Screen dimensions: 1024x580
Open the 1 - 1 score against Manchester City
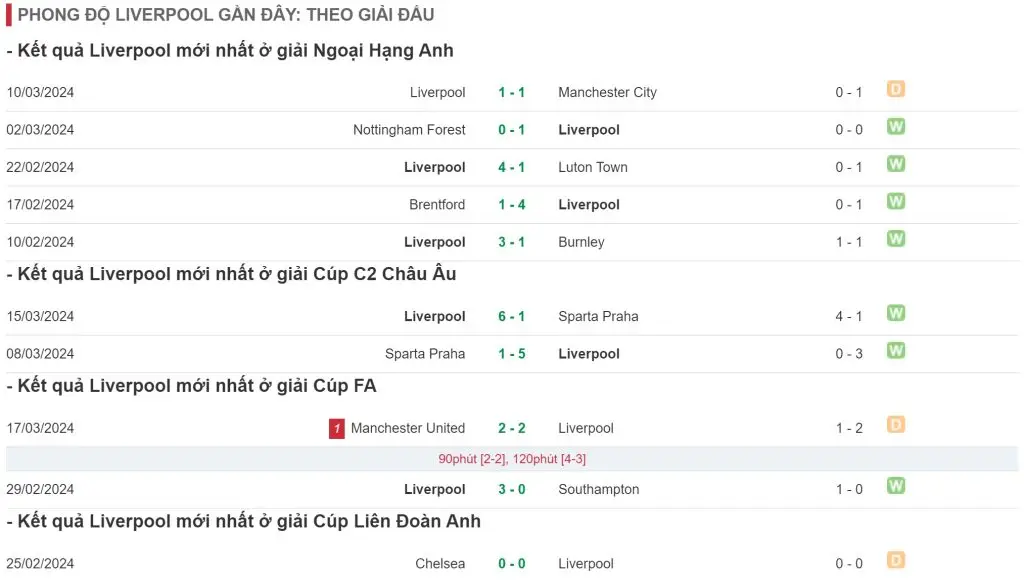click(511, 93)
